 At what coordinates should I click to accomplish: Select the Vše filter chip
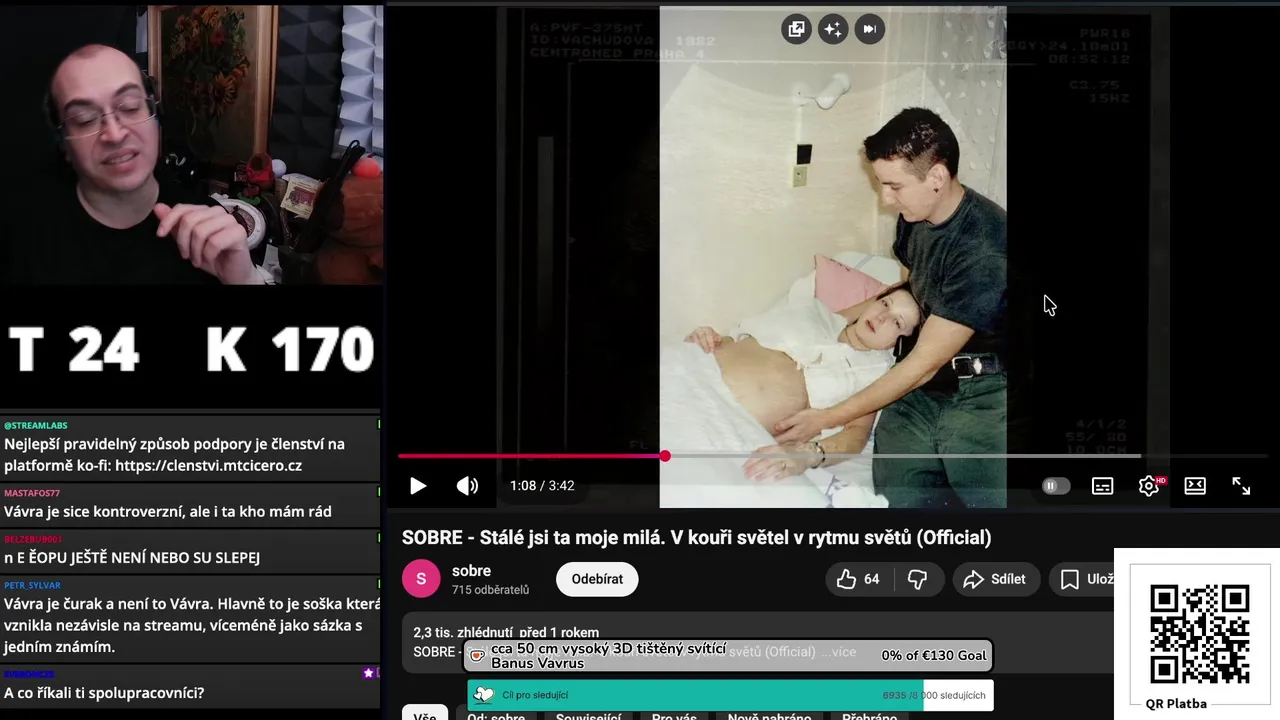click(424, 714)
